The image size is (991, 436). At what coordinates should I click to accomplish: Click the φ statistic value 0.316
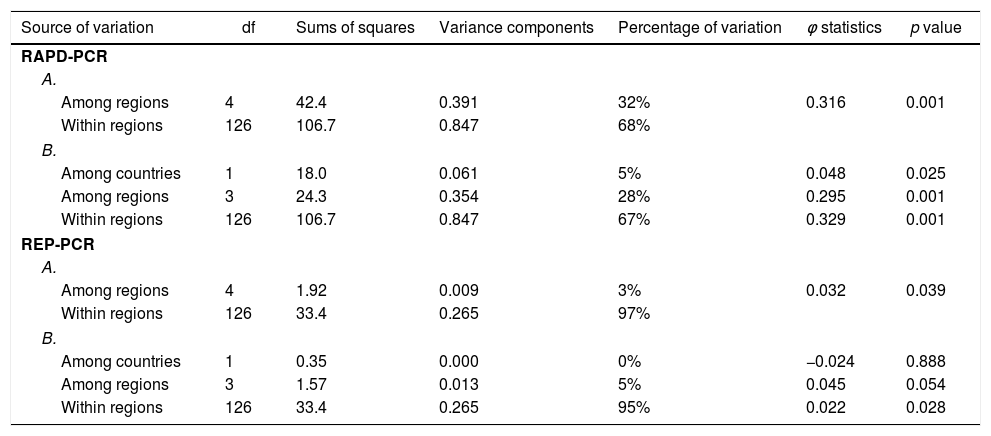pos(825,102)
